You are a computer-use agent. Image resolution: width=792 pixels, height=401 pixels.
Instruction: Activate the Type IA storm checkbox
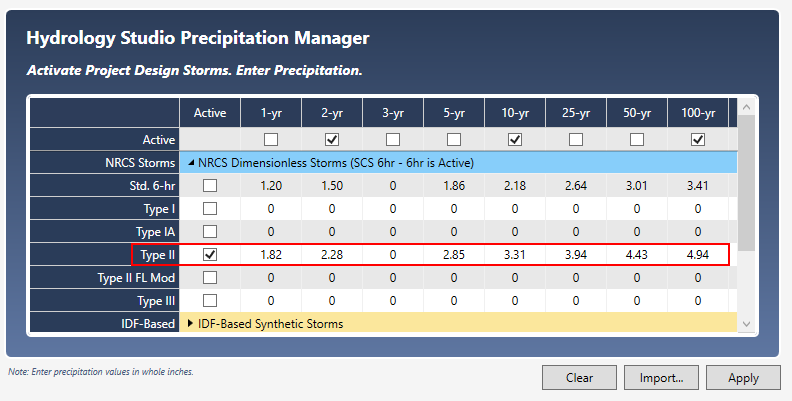(210, 232)
